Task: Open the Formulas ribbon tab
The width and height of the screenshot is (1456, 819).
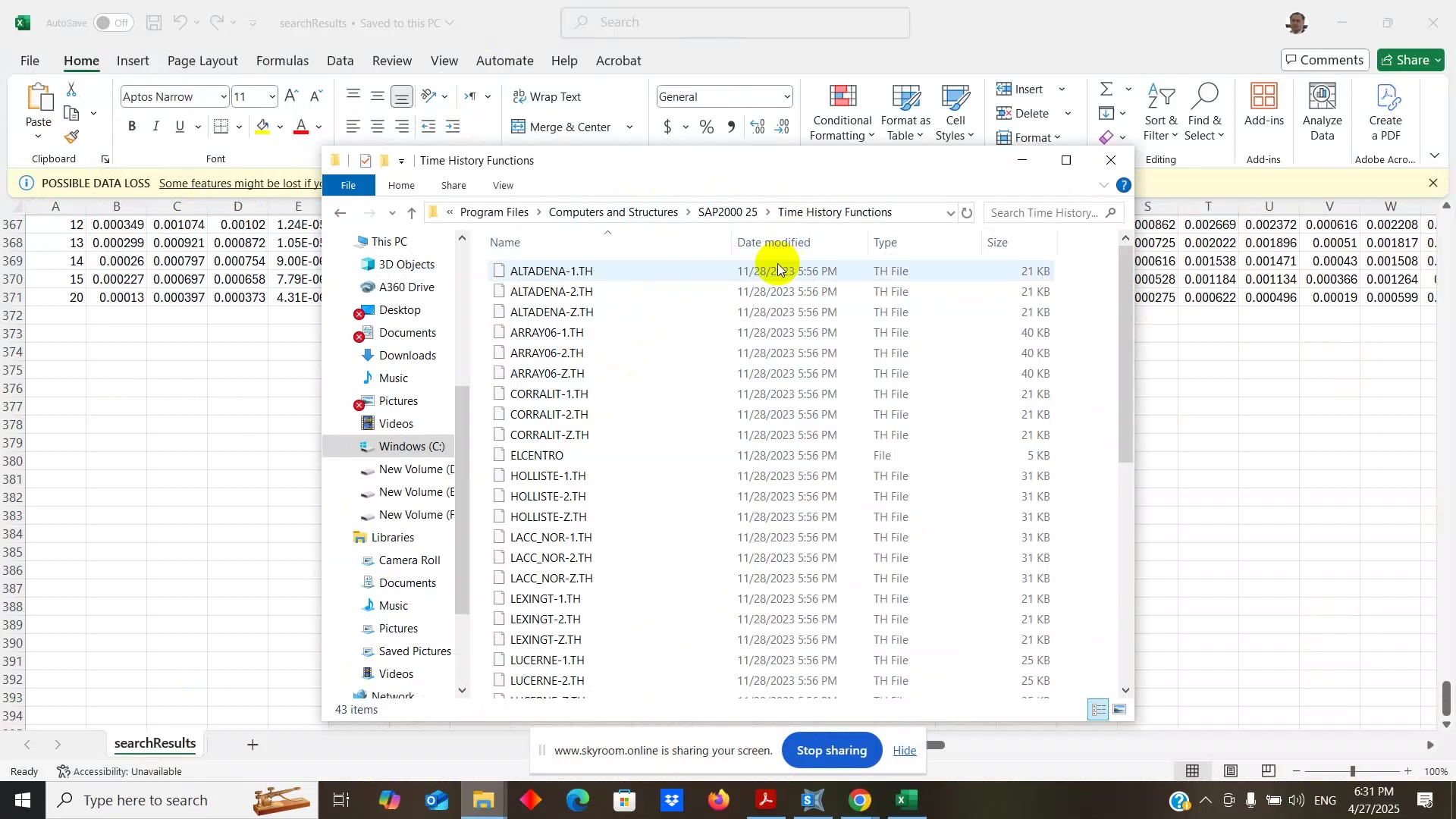Action: tap(282, 61)
